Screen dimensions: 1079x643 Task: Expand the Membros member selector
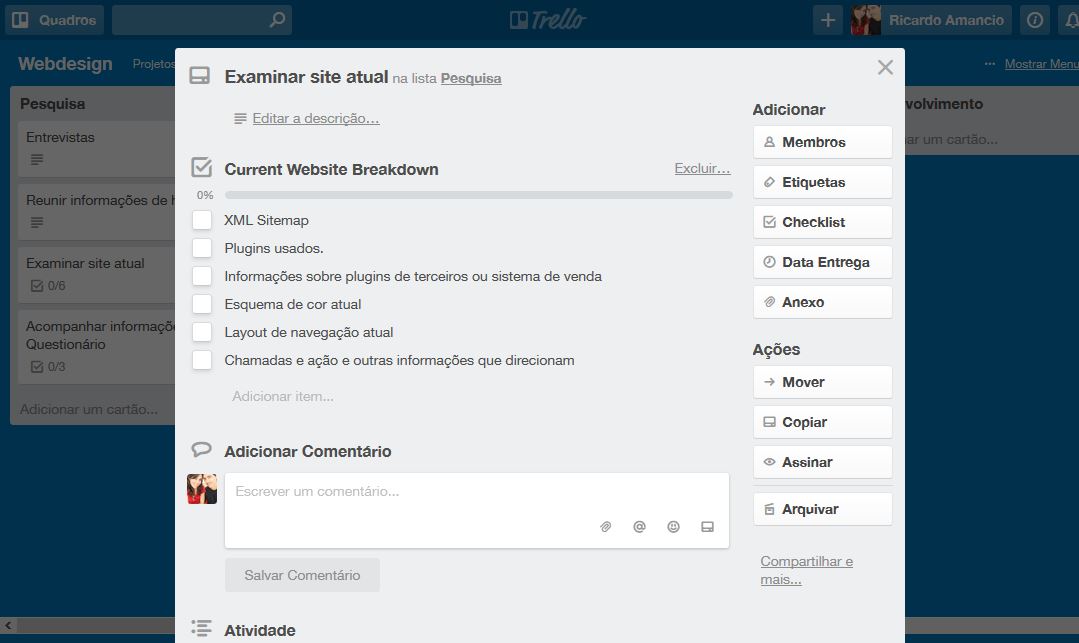coord(822,143)
